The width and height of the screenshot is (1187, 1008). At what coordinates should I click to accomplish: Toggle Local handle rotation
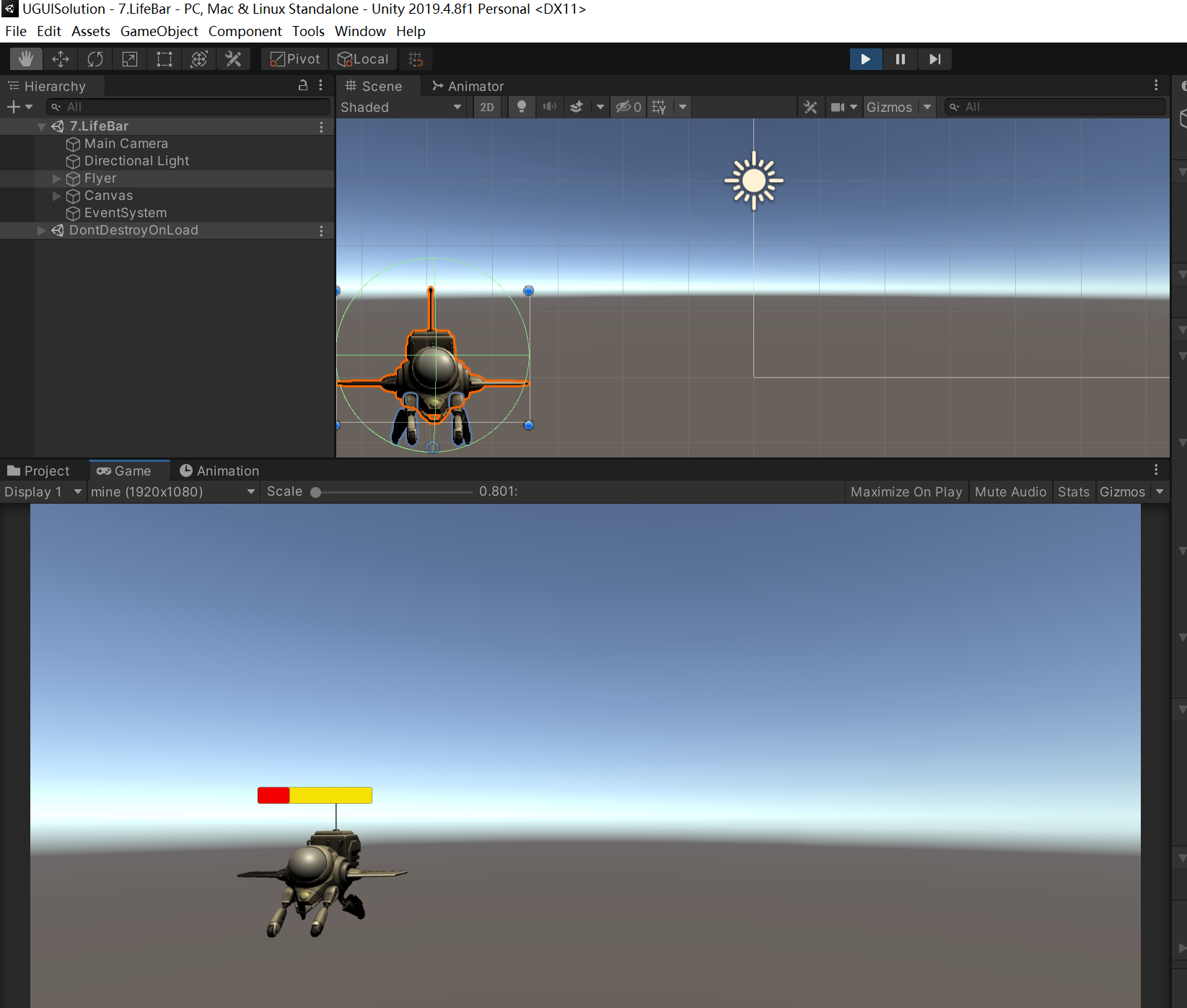(x=363, y=59)
